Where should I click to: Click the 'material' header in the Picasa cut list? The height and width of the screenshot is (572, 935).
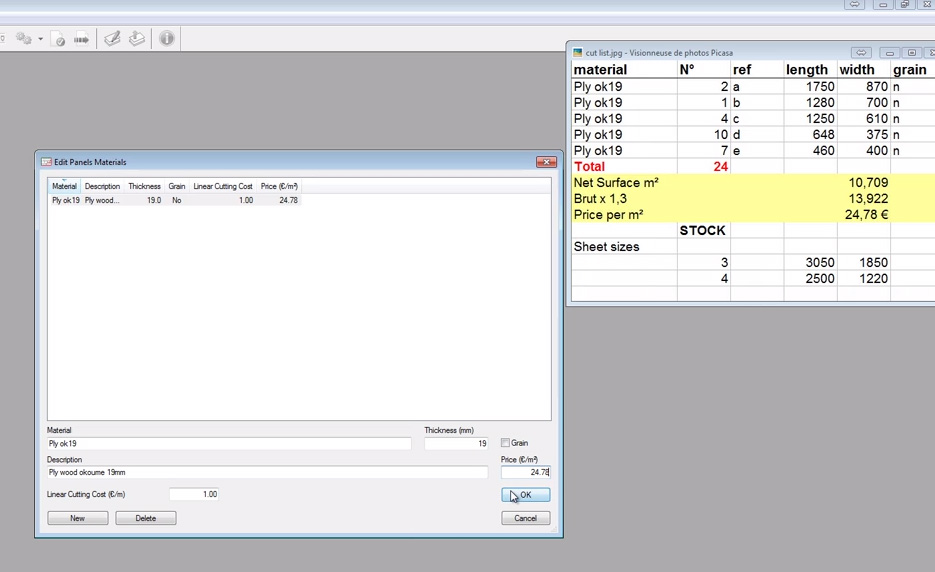click(600, 70)
